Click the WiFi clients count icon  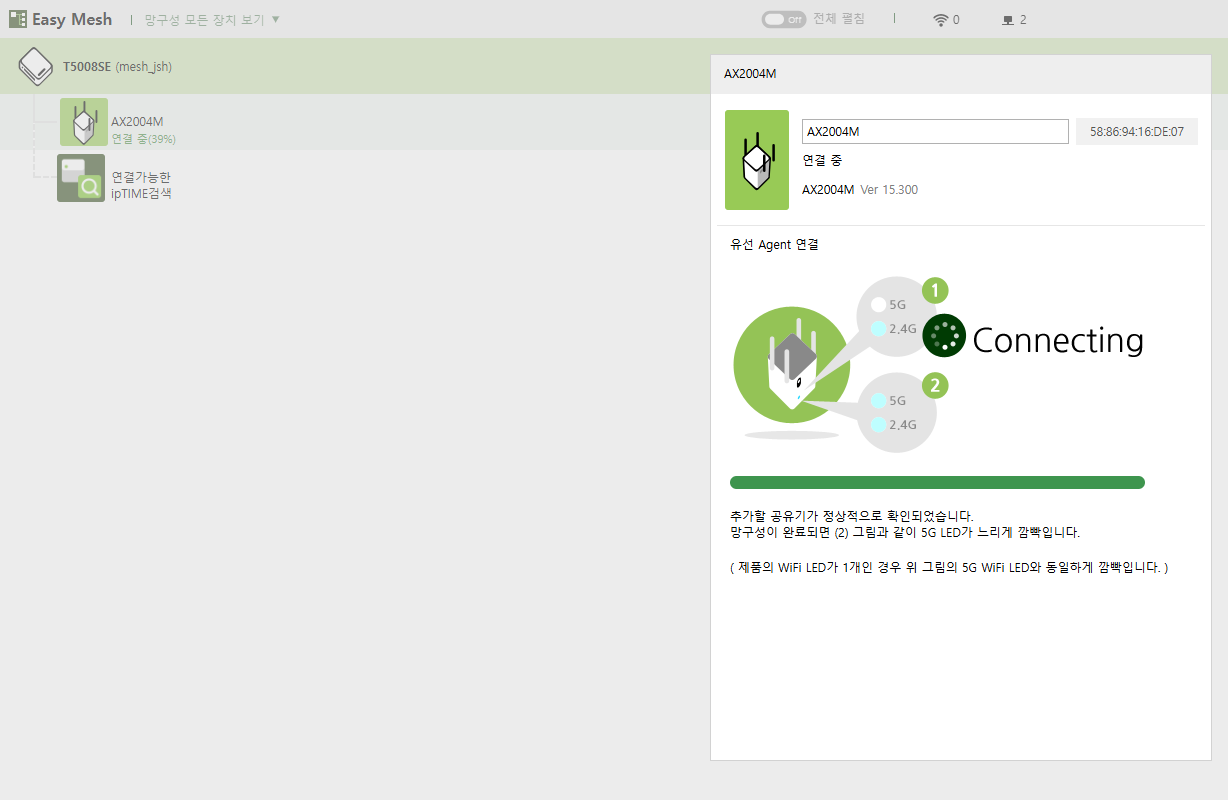940,20
